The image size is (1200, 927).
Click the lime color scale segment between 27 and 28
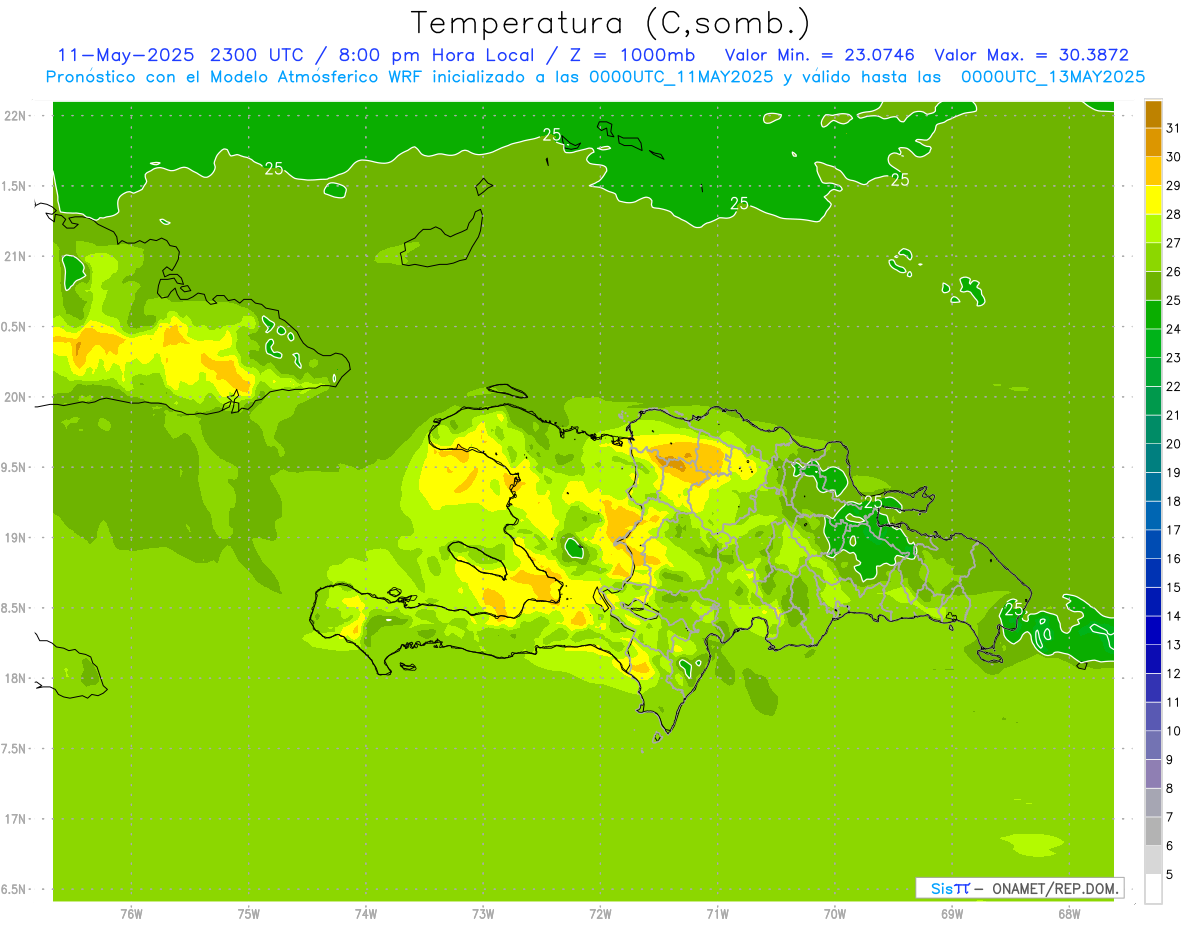pyautogui.click(x=1153, y=228)
